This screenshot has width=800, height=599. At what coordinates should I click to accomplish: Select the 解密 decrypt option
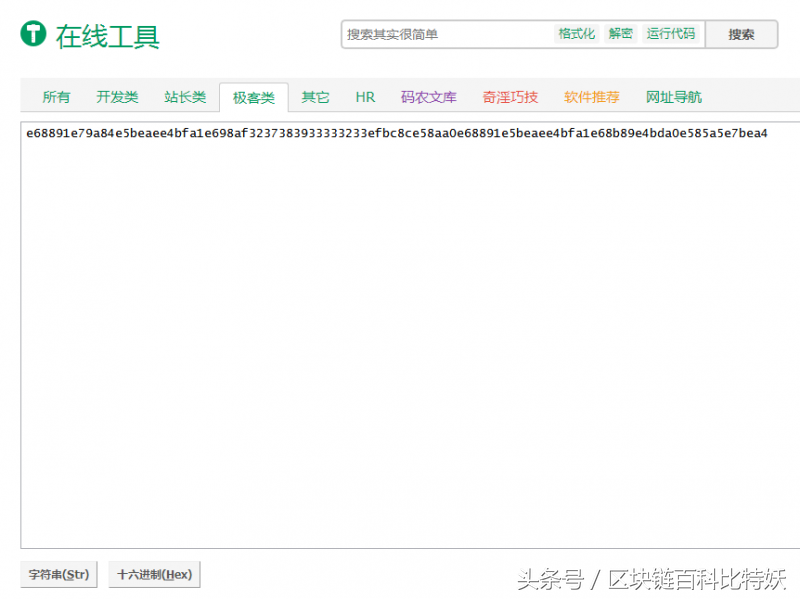(x=620, y=33)
